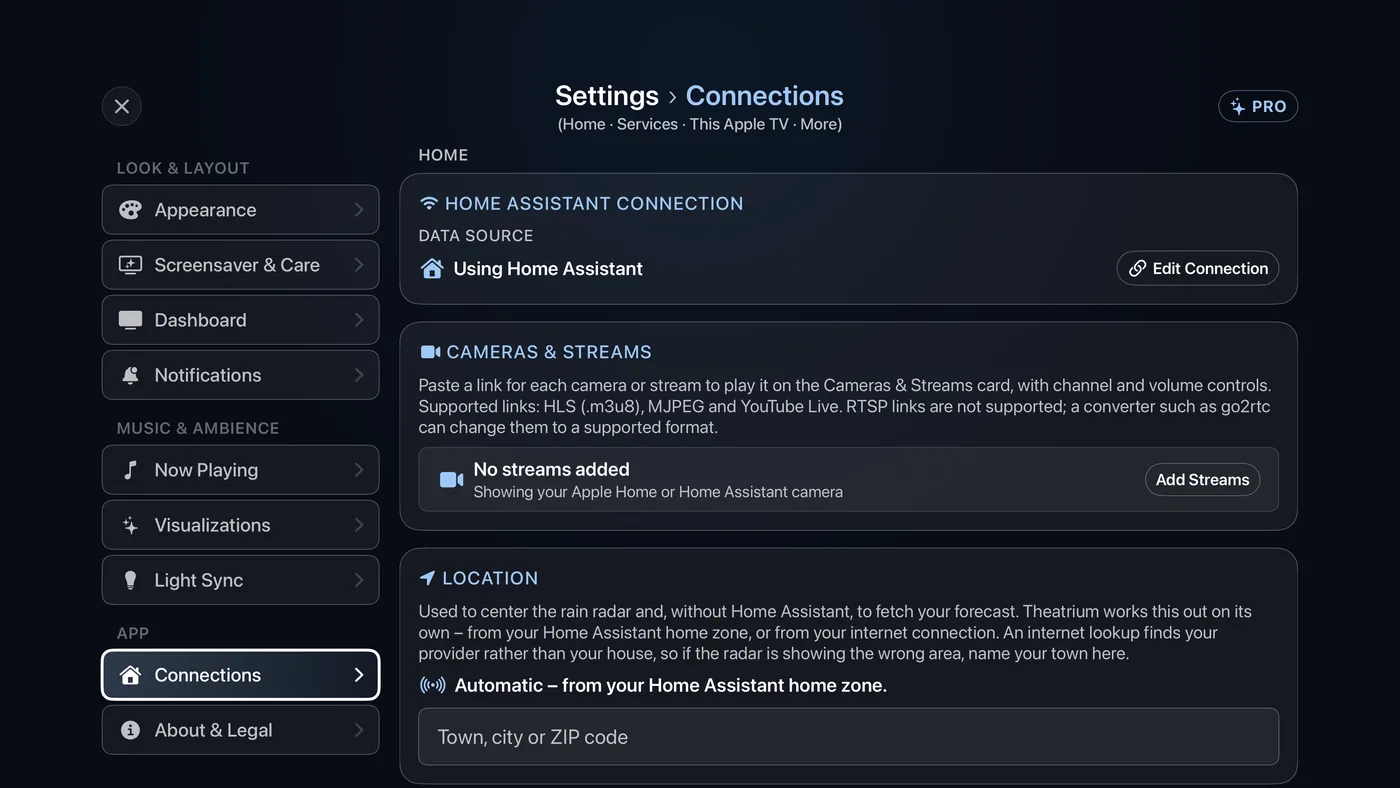Image resolution: width=1400 pixels, height=788 pixels.
Task: Close settings with the X button
Action: click(122, 106)
